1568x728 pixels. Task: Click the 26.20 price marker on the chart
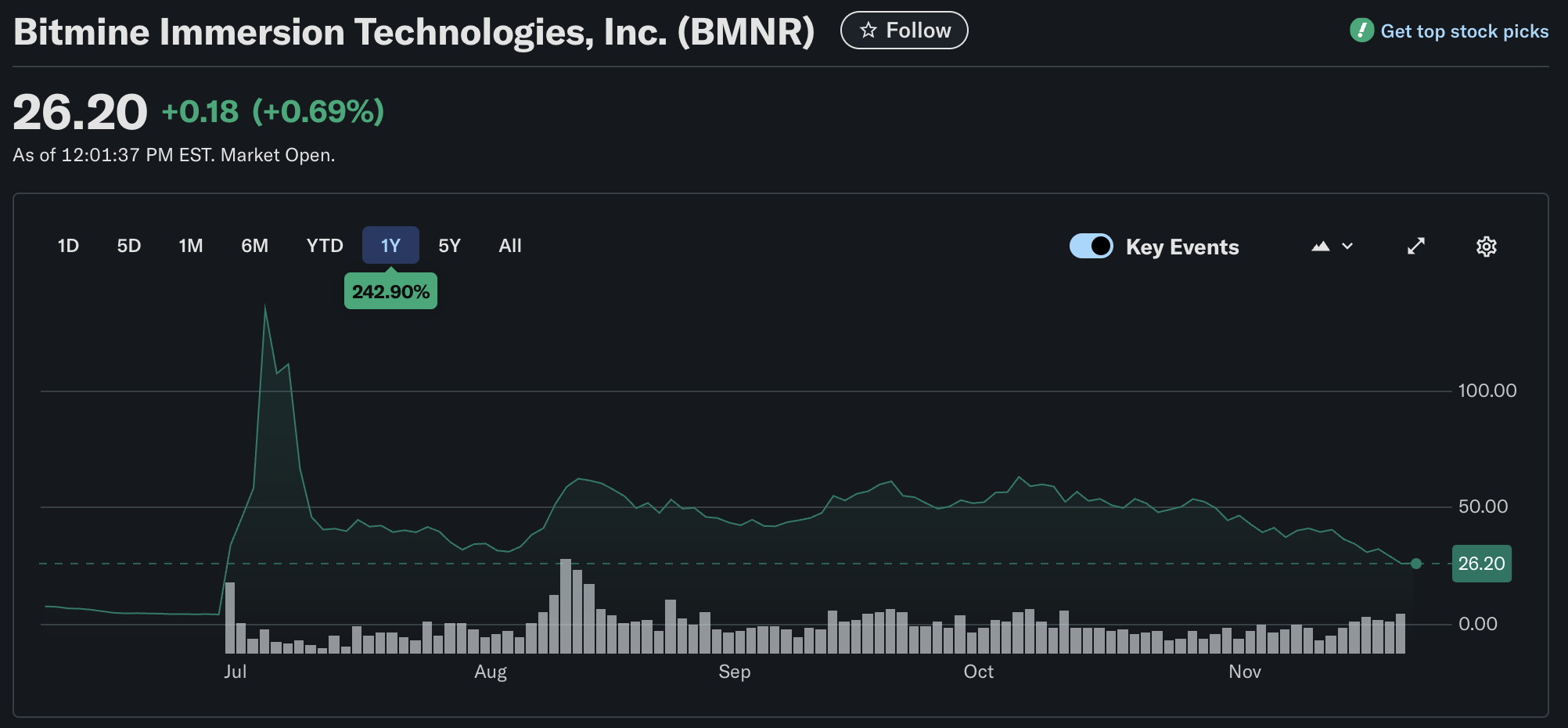pyautogui.click(x=1481, y=563)
